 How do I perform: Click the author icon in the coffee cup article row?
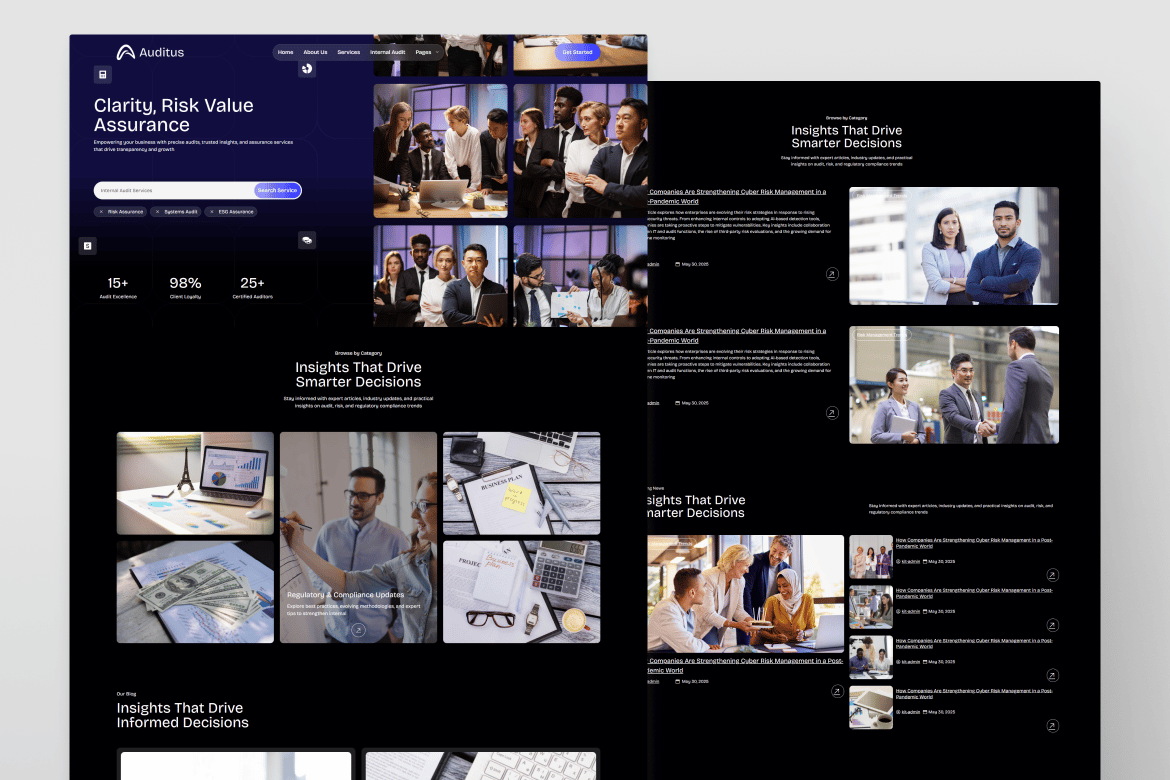[x=898, y=712]
